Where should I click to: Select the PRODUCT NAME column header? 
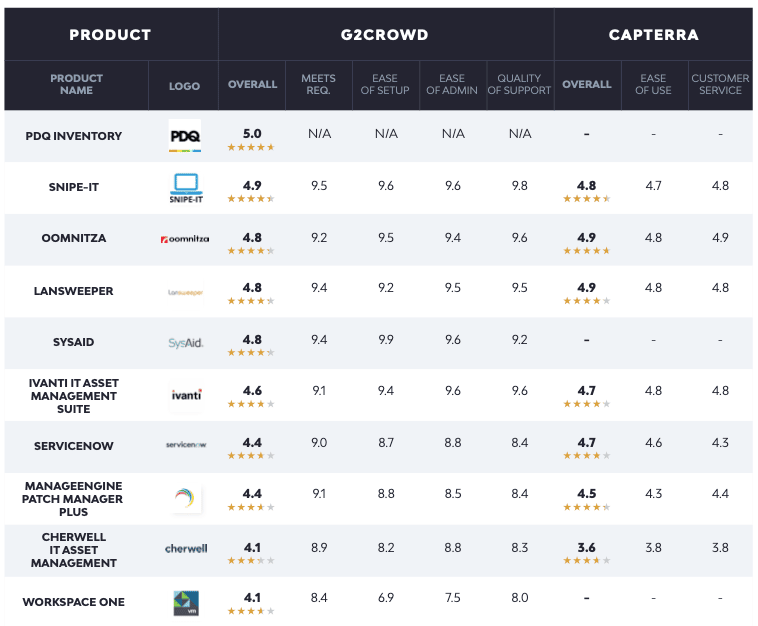coord(76,84)
